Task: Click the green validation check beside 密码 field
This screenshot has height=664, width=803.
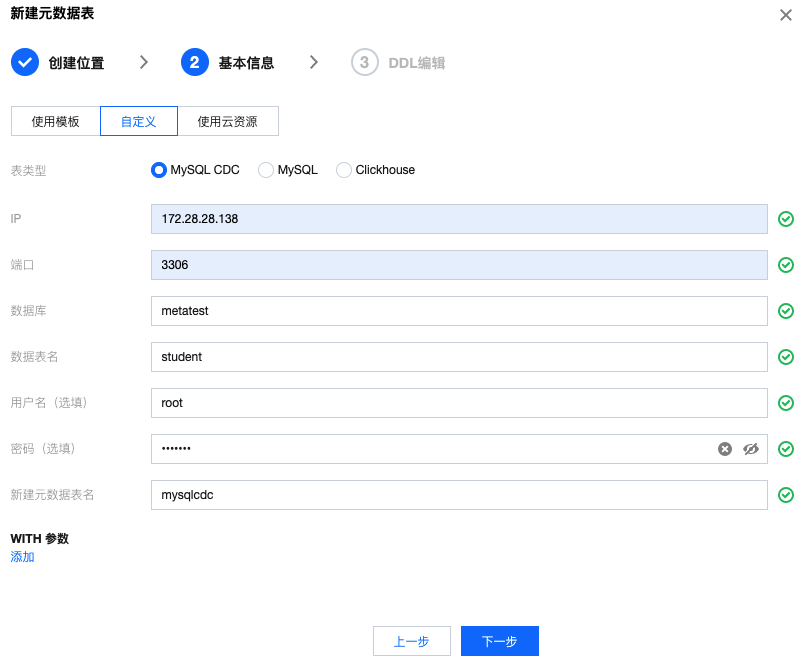Action: click(786, 449)
